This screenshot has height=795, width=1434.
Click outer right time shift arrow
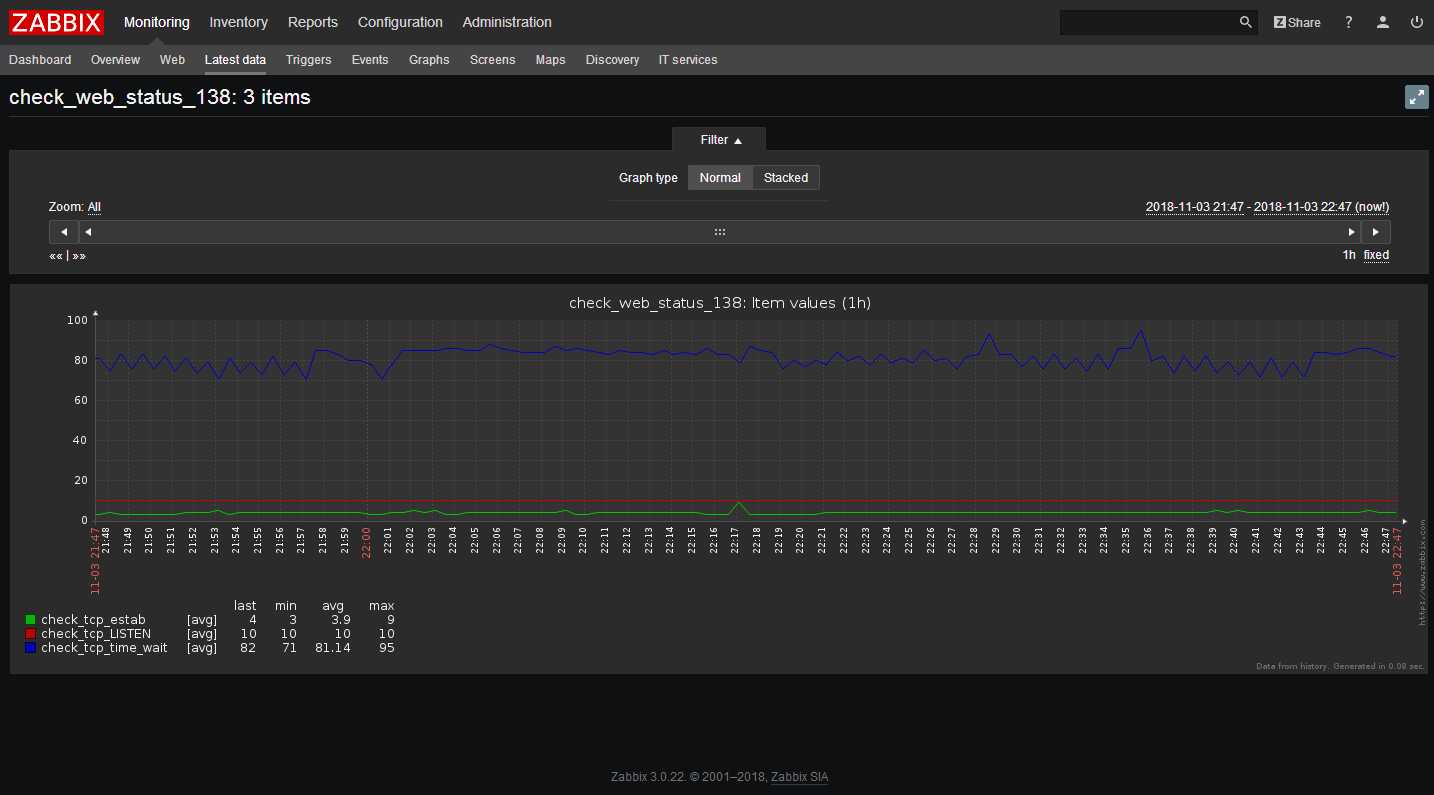pyautogui.click(x=1376, y=232)
